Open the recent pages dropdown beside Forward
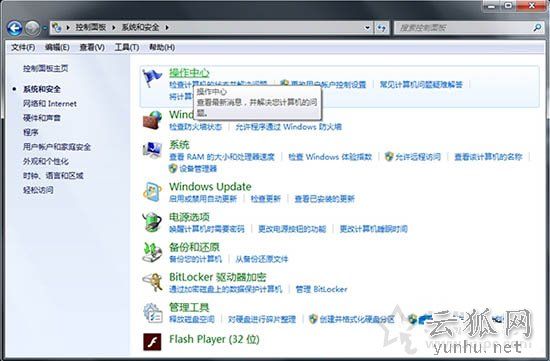 click(x=45, y=28)
